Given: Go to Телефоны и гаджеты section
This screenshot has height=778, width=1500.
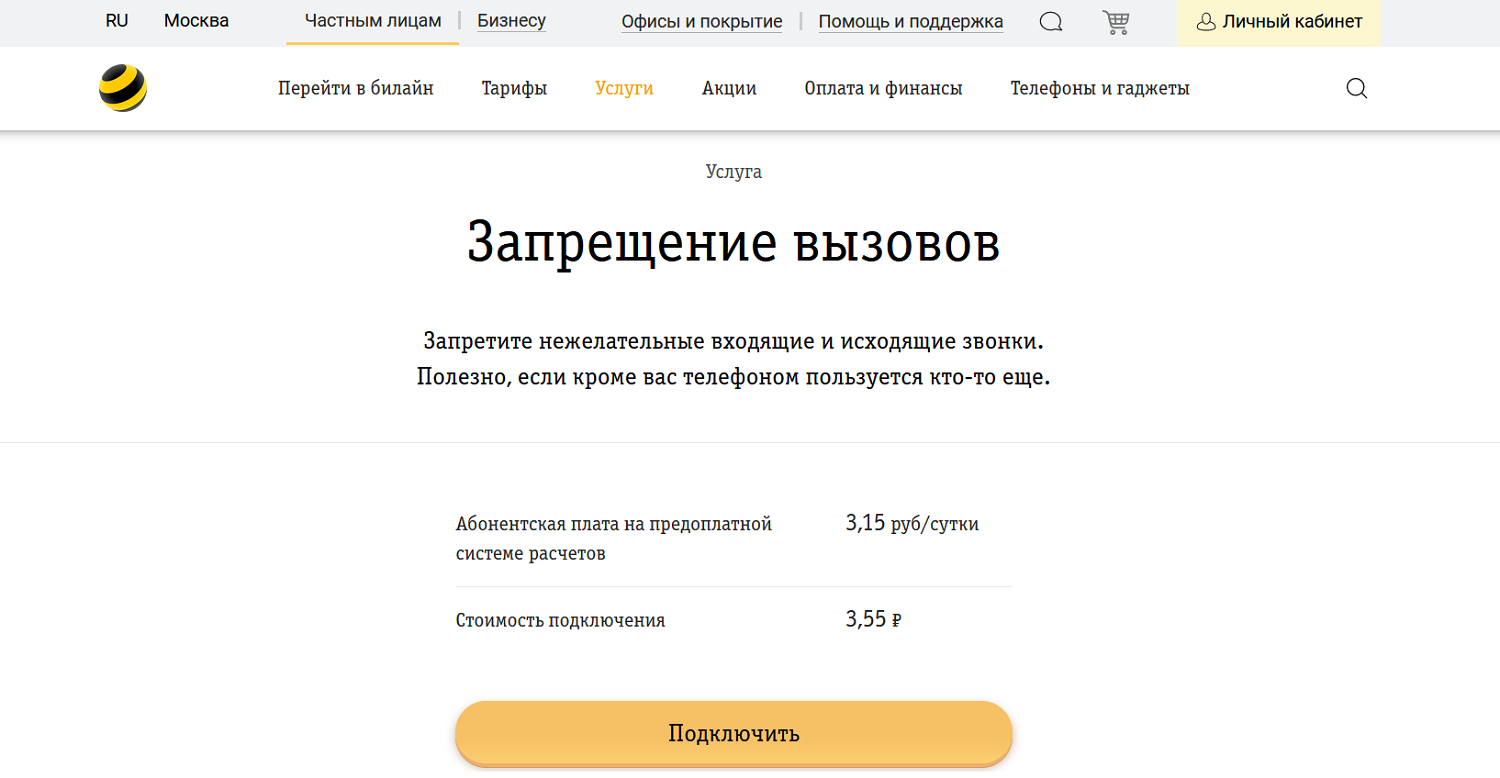Looking at the screenshot, I should click(x=1099, y=88).
